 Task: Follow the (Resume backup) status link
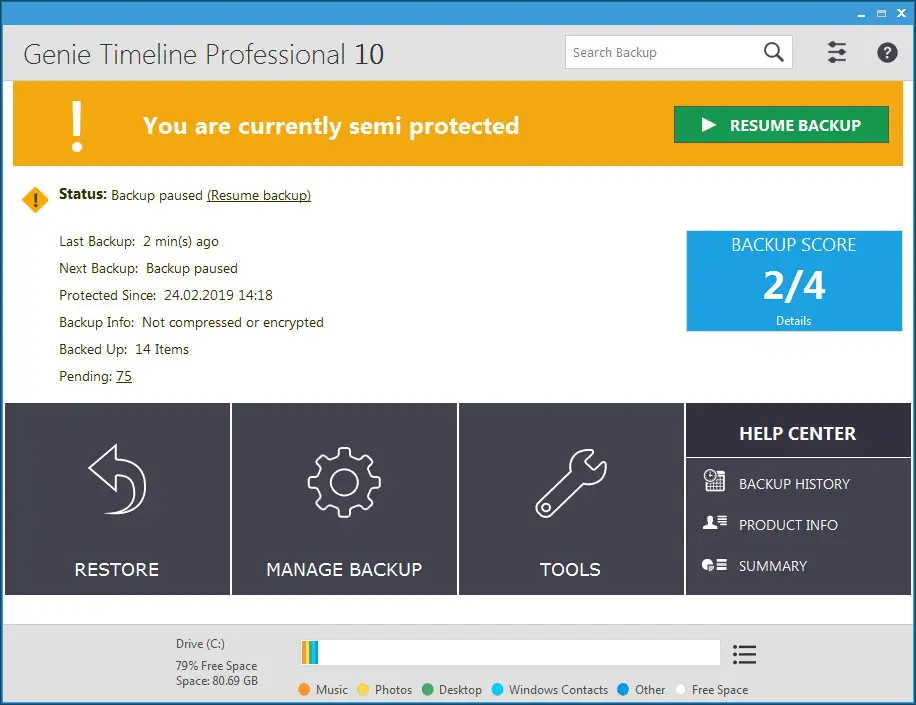259,195
